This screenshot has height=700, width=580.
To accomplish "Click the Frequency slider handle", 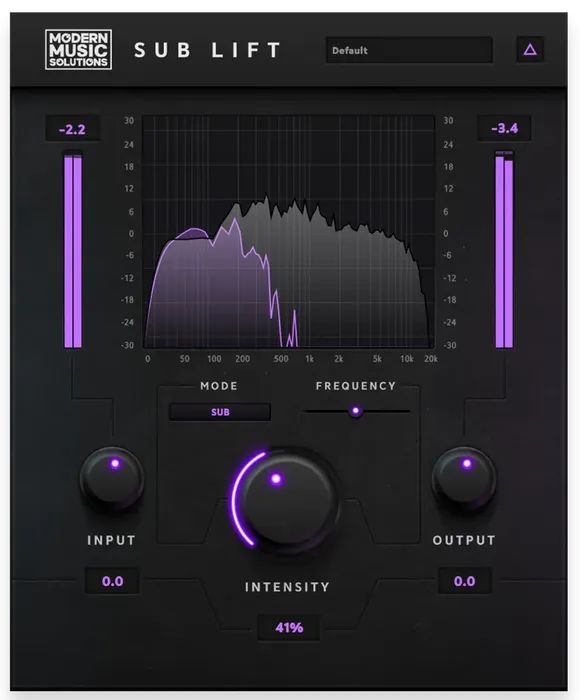I will tap(355, 411).
